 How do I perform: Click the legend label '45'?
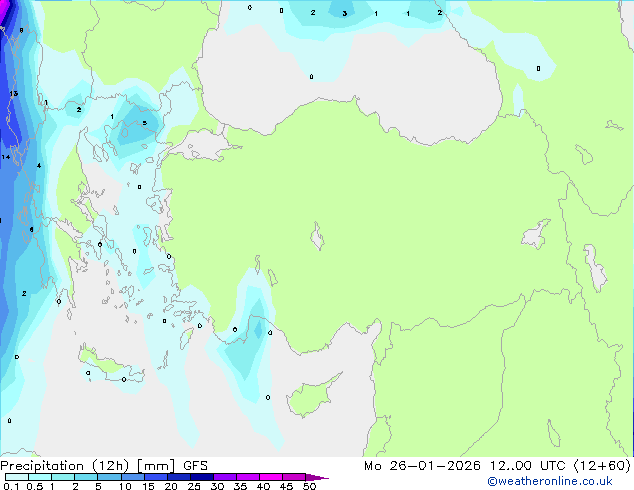click(286, 486)
